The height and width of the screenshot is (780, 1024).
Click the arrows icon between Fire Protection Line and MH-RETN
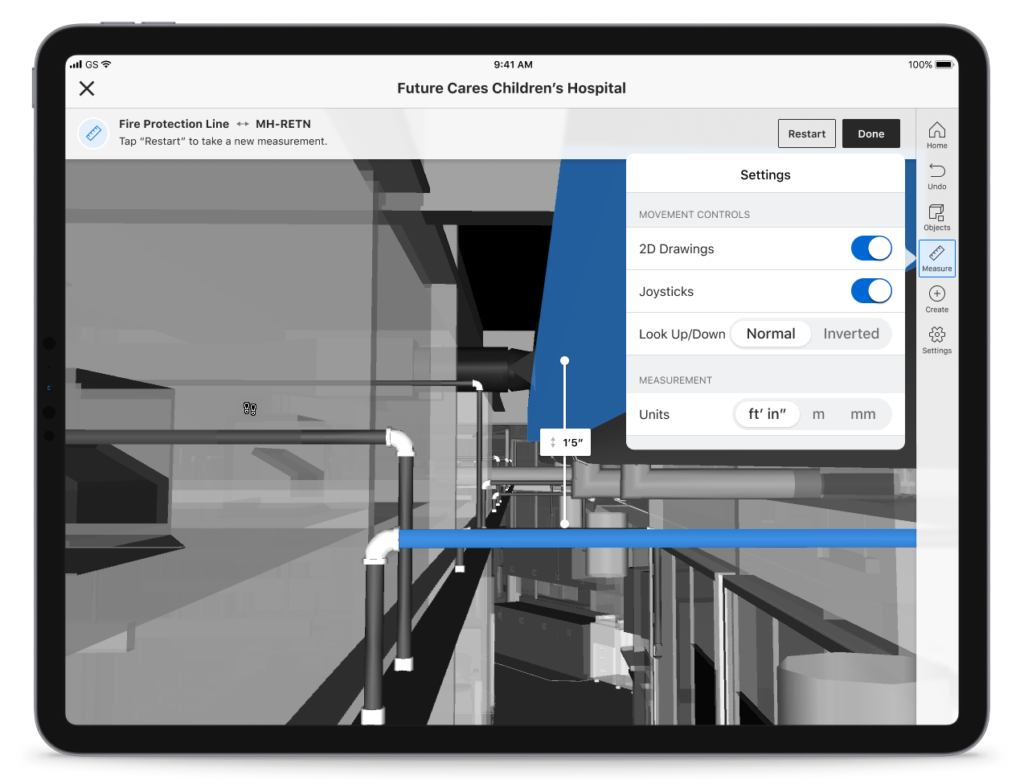(x=242, y=123)
